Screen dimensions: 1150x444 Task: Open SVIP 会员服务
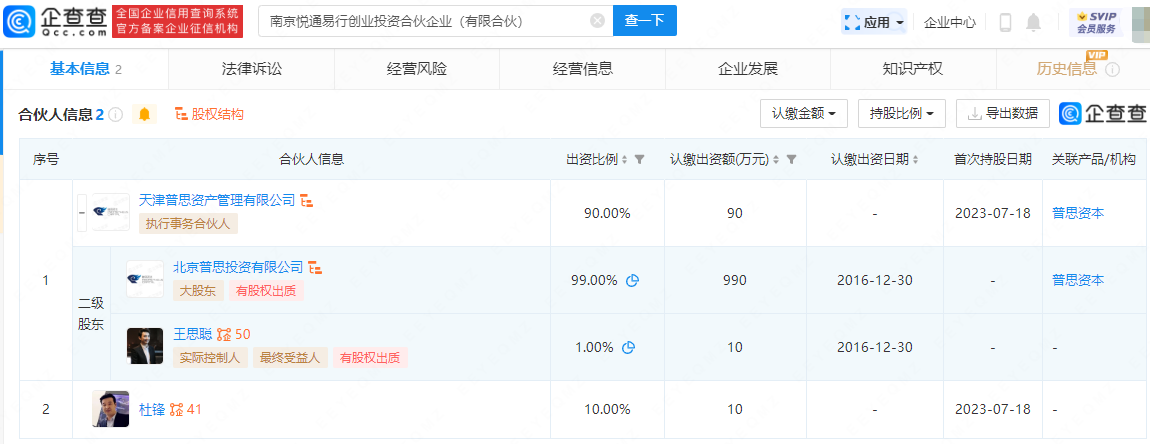pyautogui.click(x=1096, y=23)
